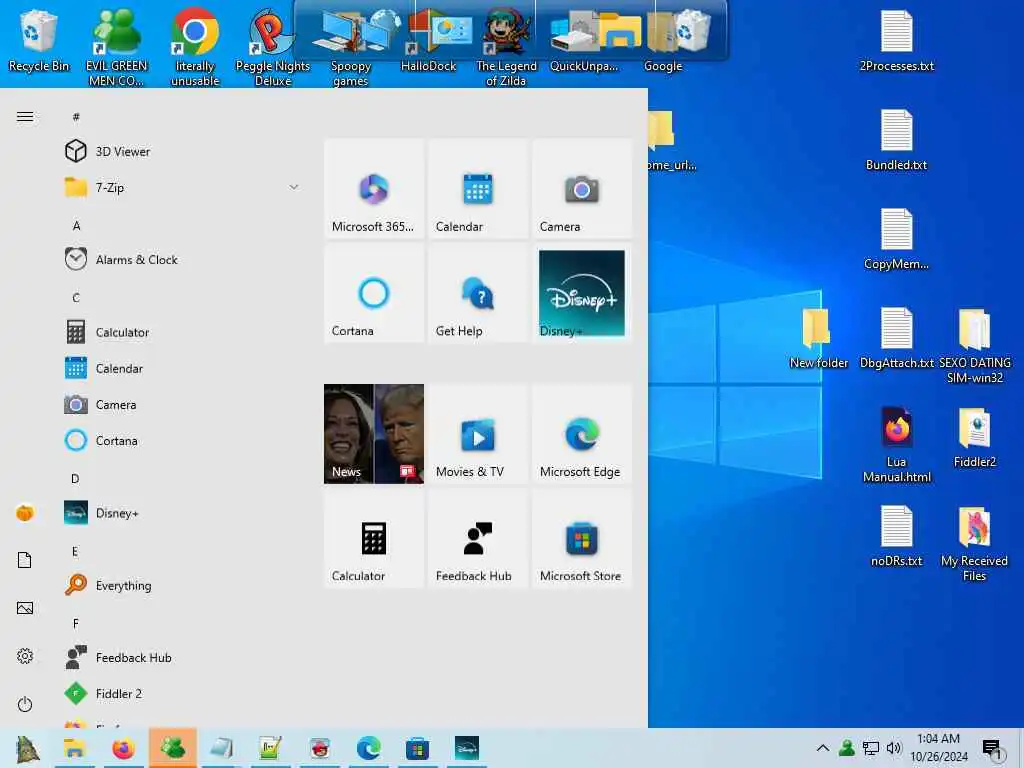Open the Microsoft Edge tile
The height and width of the screenshot is (768, 1024).
pos(582,434)
